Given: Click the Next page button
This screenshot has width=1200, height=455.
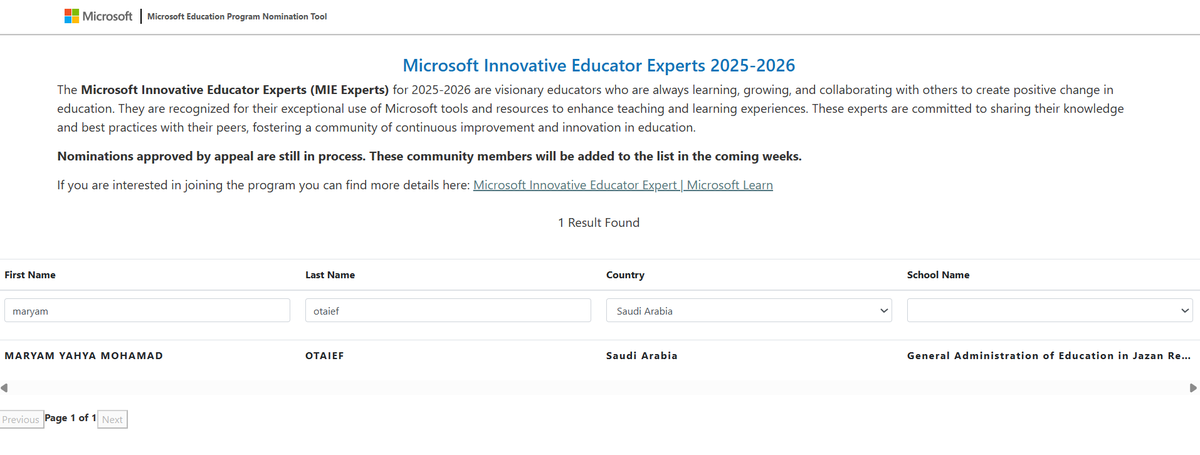Looking at the screenshot, I should (x=112, y=419).
